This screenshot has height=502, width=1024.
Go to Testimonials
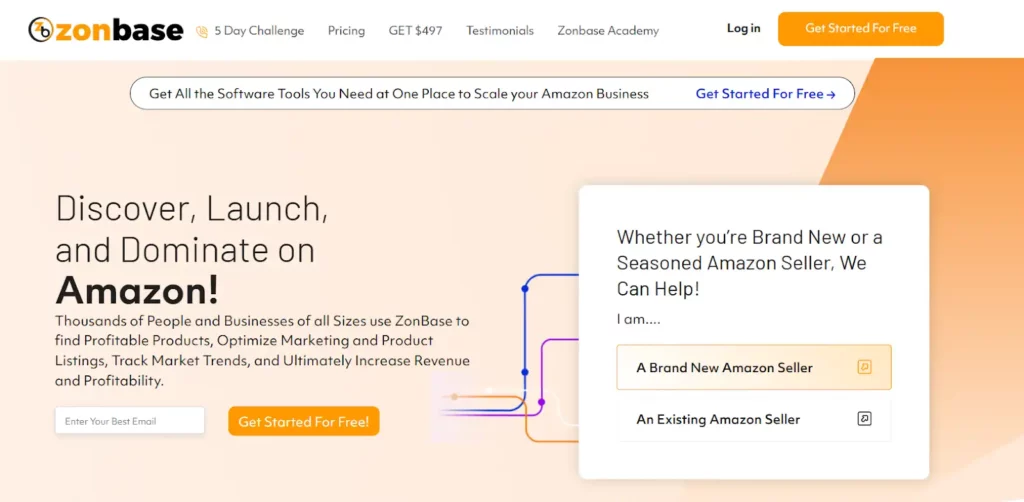(500, 31)
